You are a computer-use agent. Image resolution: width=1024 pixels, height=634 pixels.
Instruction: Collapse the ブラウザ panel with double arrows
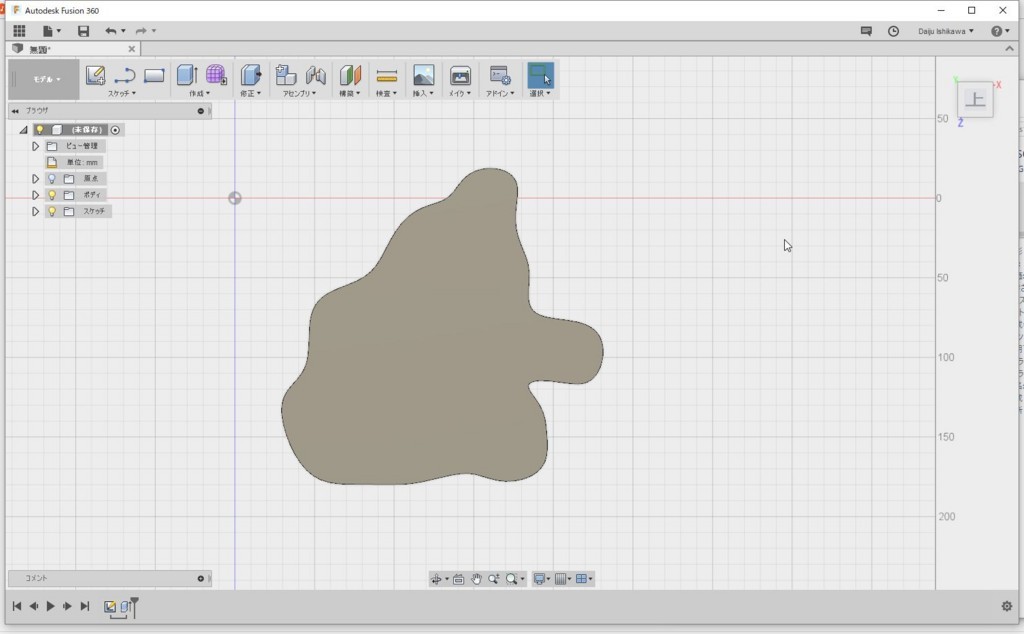point(15,111)
